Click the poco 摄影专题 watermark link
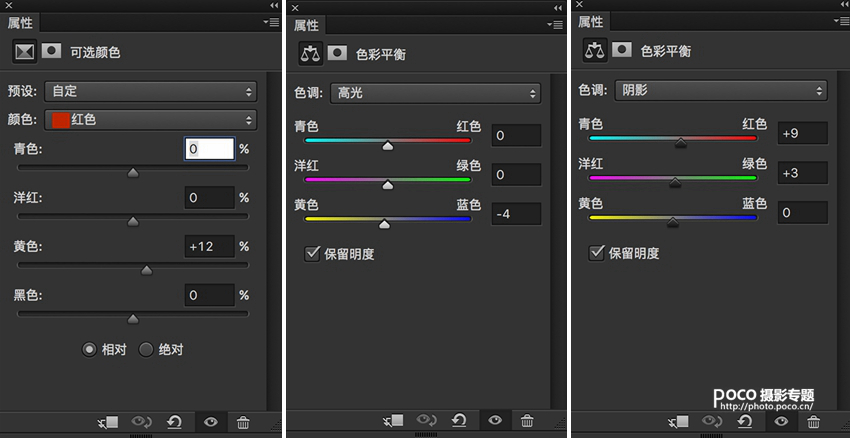 point(763,400)
